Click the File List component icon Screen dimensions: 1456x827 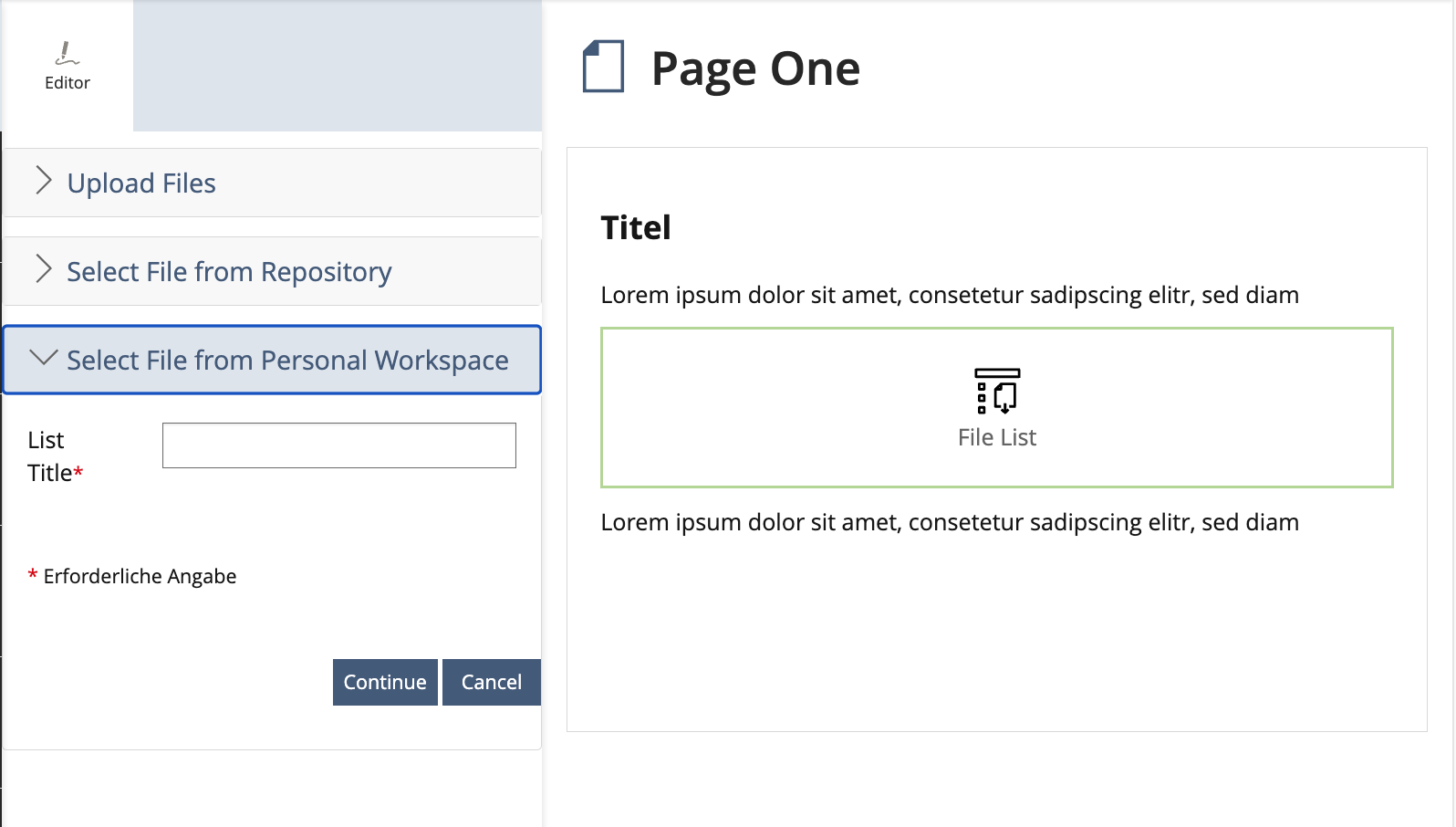click(x=996, y=391)
